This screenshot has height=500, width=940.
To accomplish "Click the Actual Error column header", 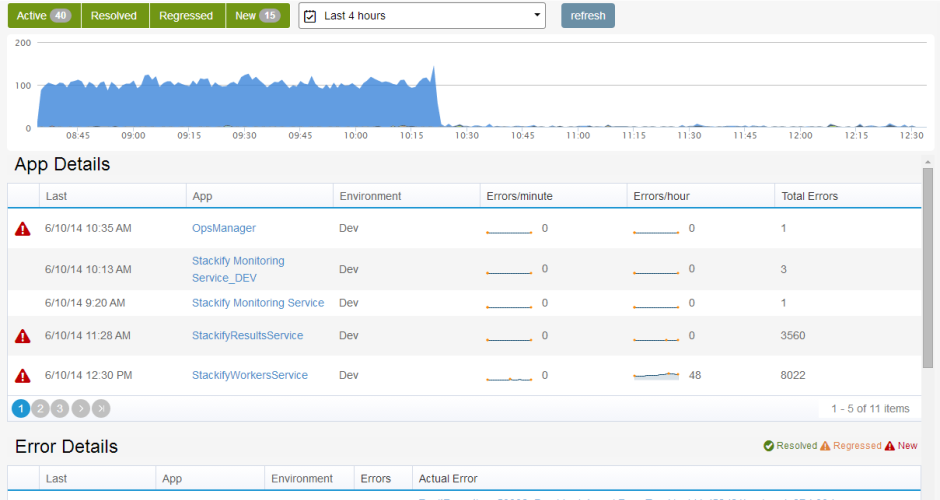I will [x=667, y=478].
